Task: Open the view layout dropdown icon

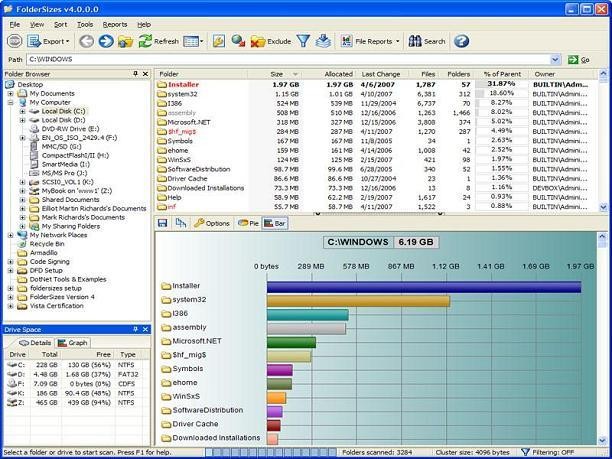Action: 193,41
